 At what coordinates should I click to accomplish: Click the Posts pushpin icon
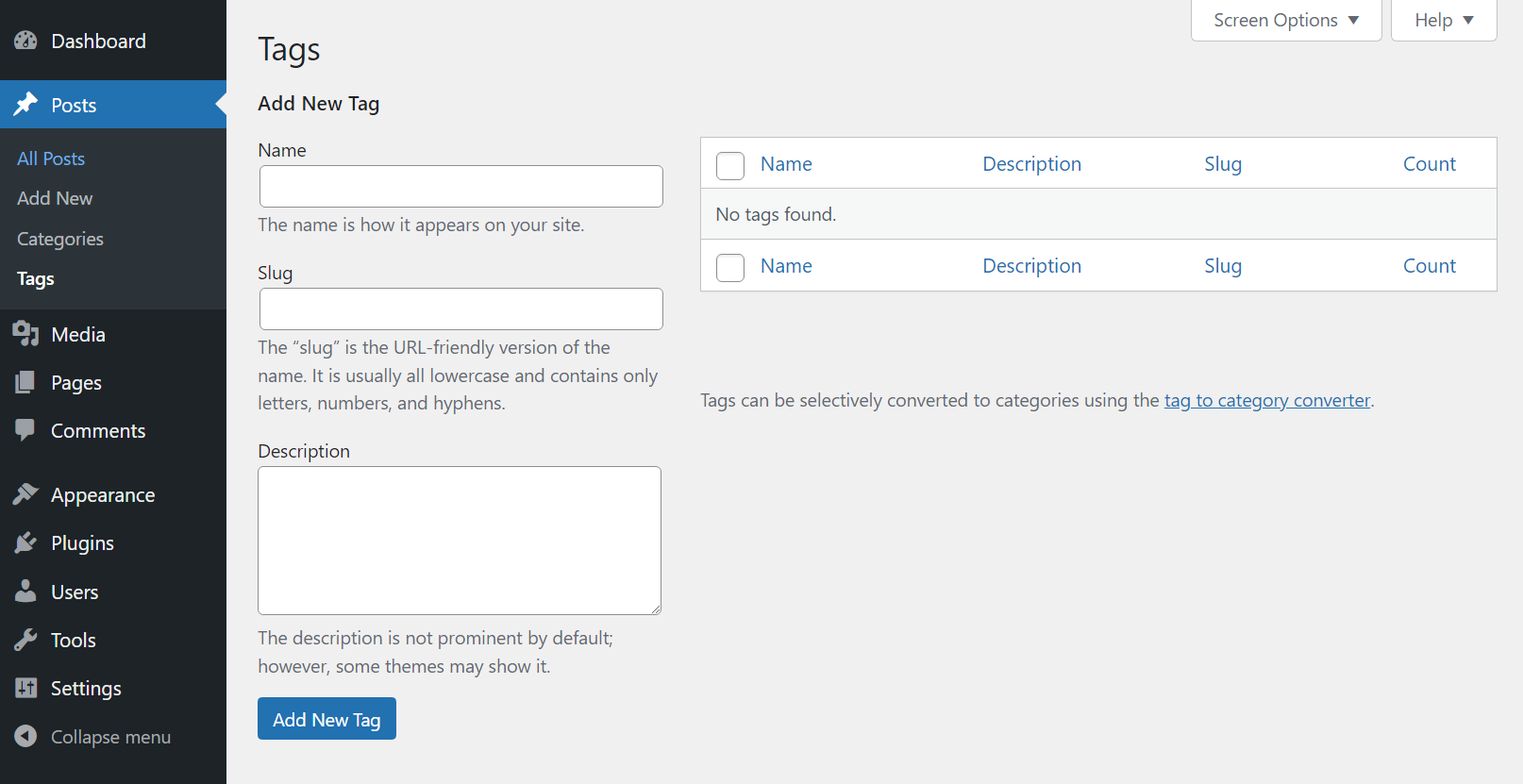[25, 104]
